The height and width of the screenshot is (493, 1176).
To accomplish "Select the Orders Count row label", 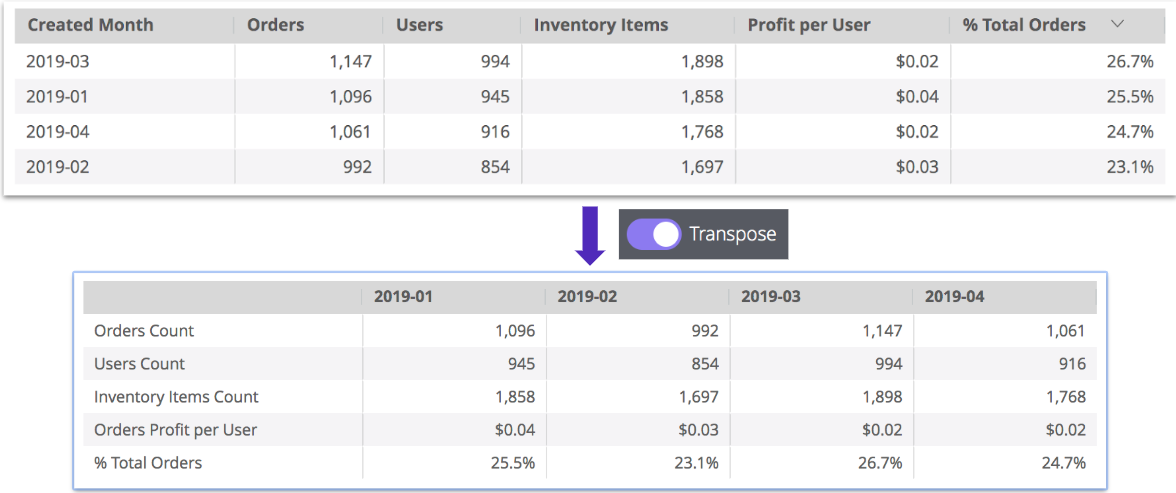I will click(x=144, y=331).
